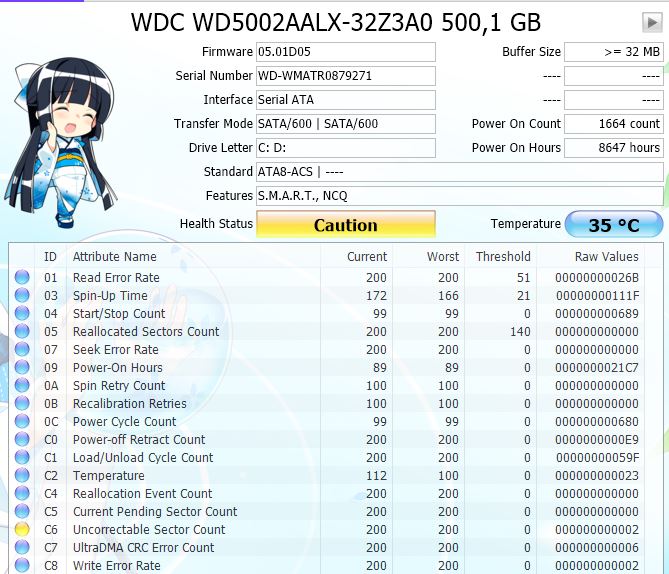
Task: Select the Reallocation Event Count attribute name
Action: [x=143, y=494]
